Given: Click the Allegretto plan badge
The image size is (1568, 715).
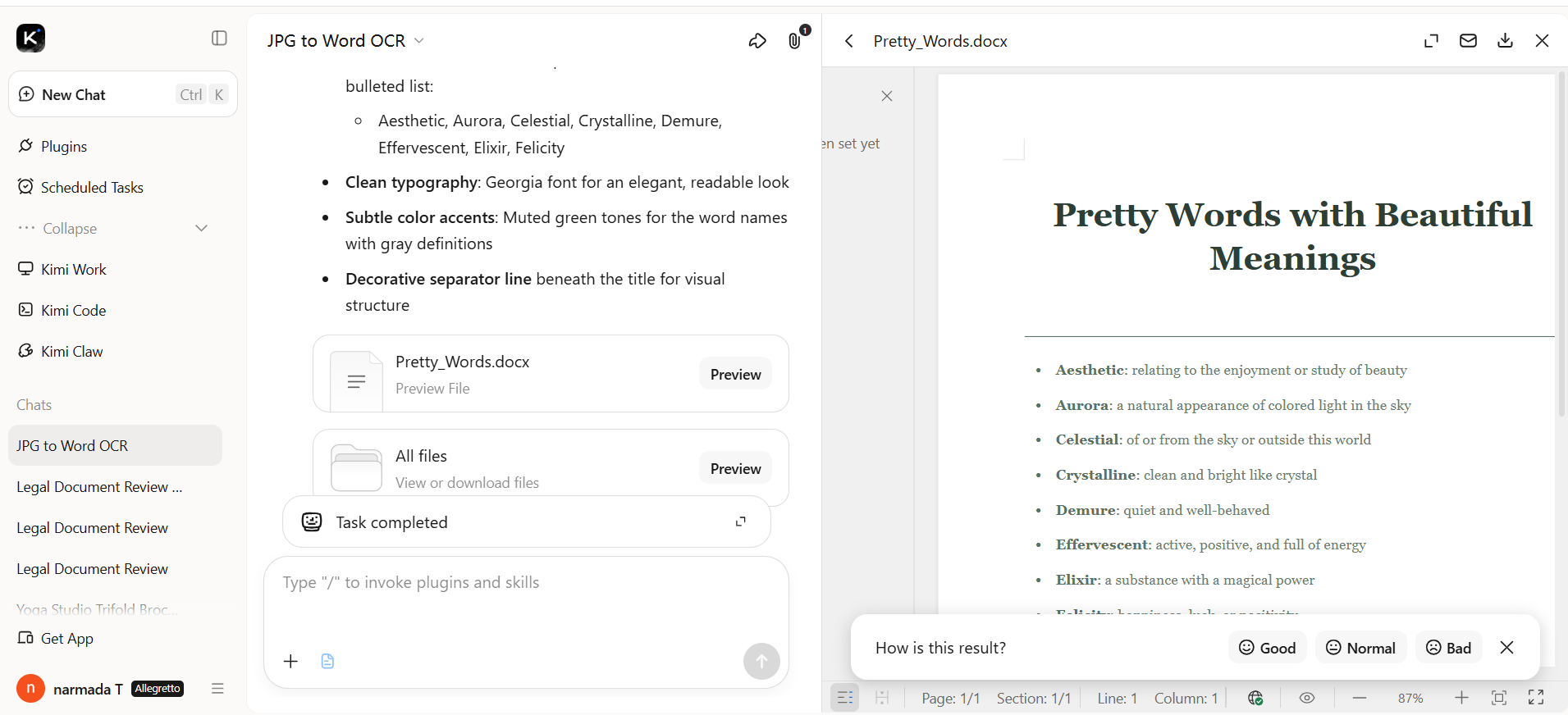Looking at the screenshot, I should tap(158, 689).
